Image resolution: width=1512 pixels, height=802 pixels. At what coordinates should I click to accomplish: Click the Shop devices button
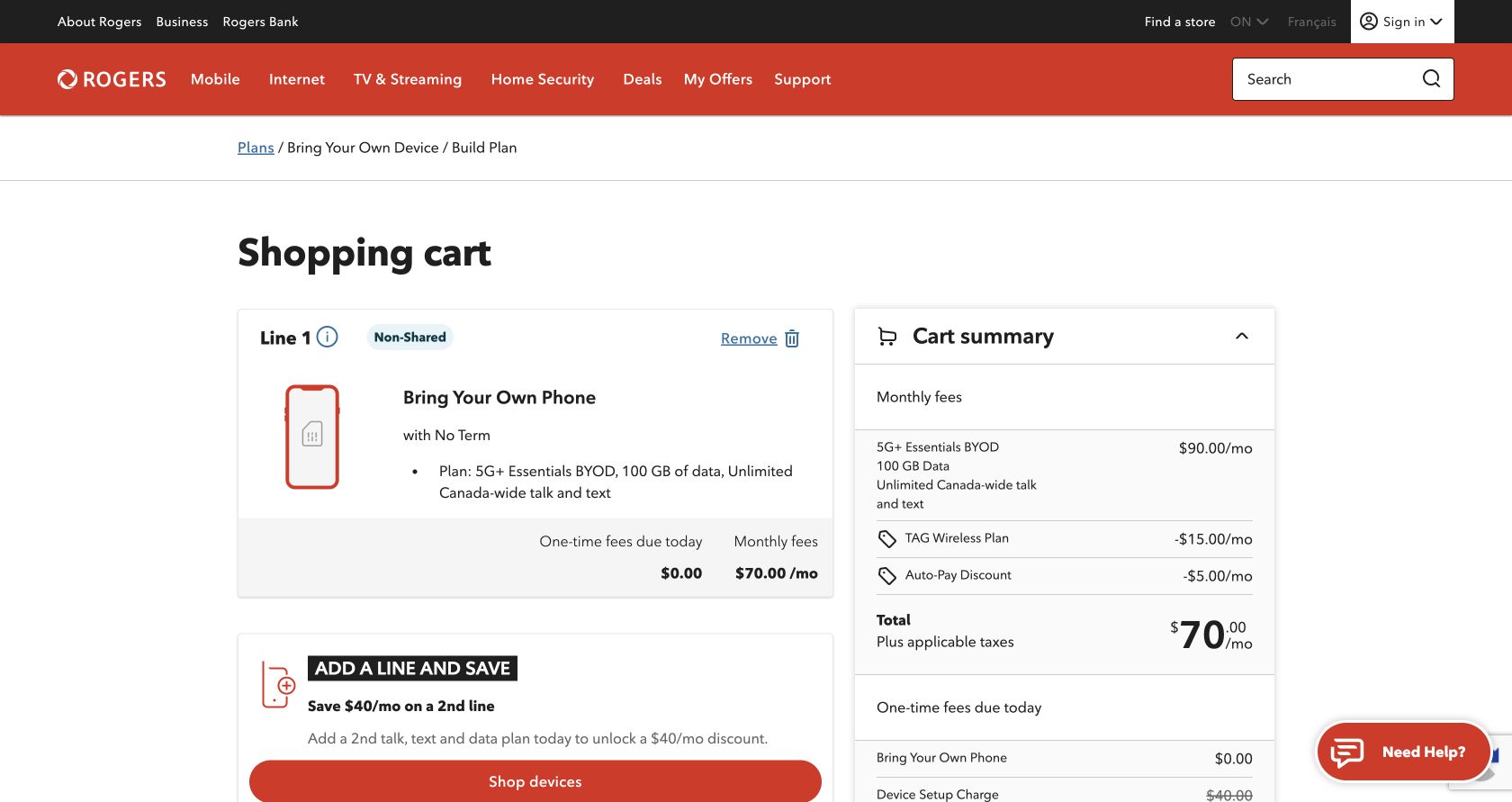click(x=535, y=781)
